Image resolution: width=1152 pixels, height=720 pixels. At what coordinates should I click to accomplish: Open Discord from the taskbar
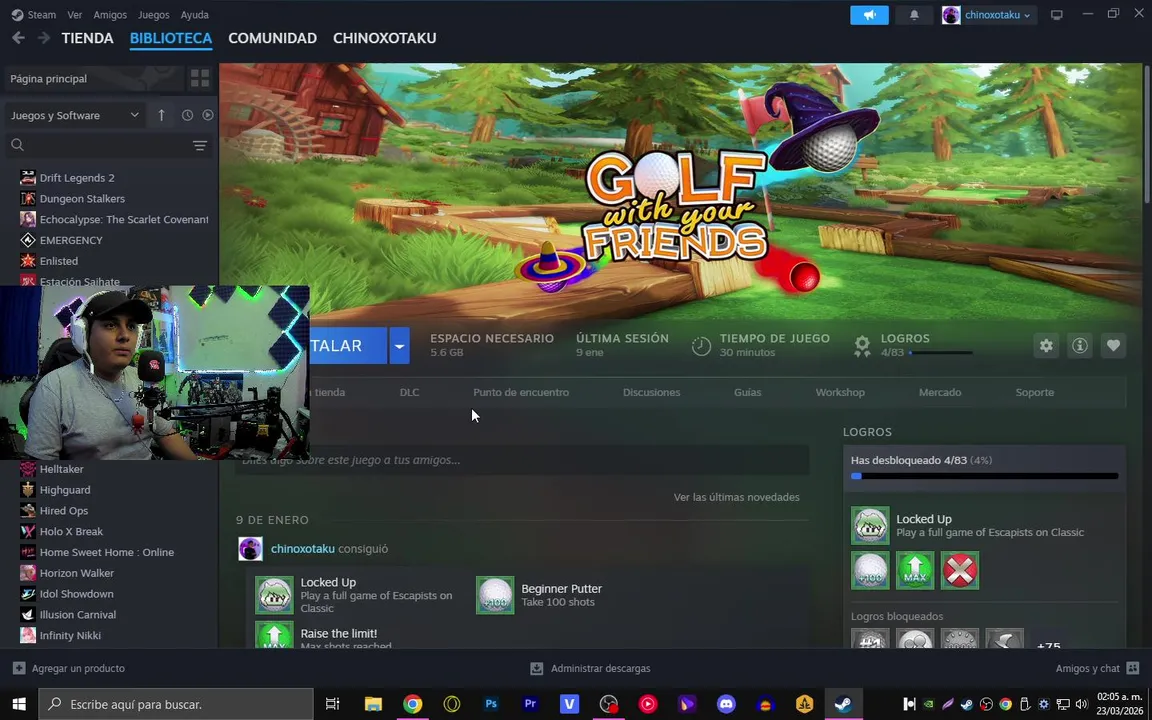(x=726, y=704)
